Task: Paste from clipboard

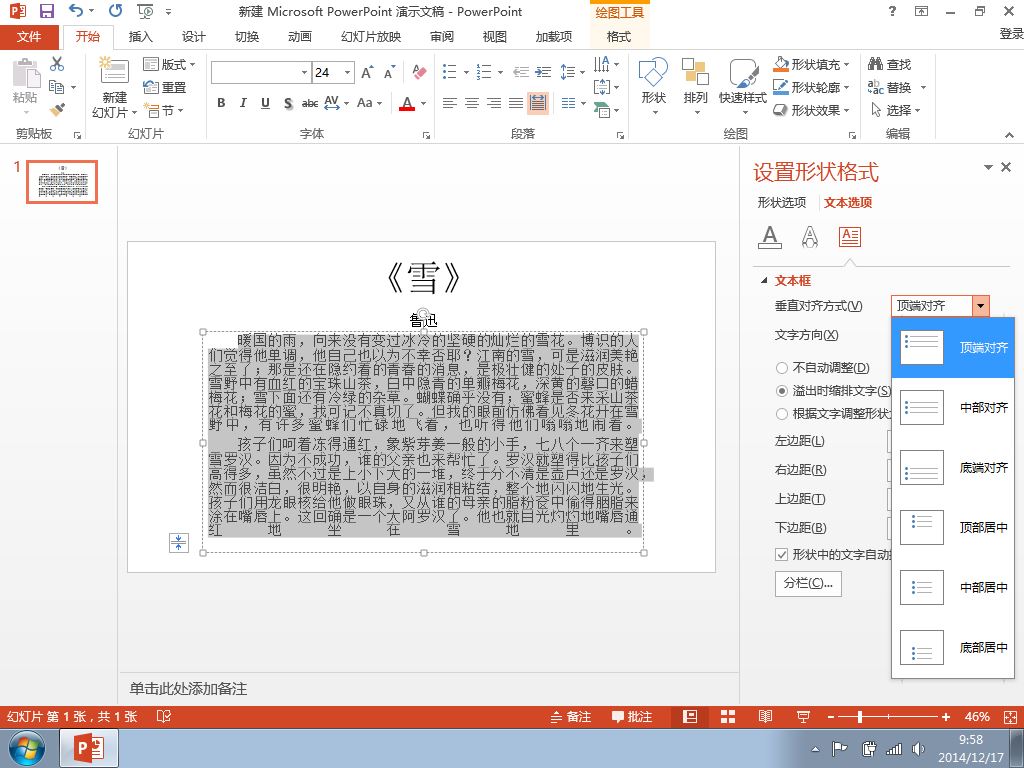Action: click(25, 81)
